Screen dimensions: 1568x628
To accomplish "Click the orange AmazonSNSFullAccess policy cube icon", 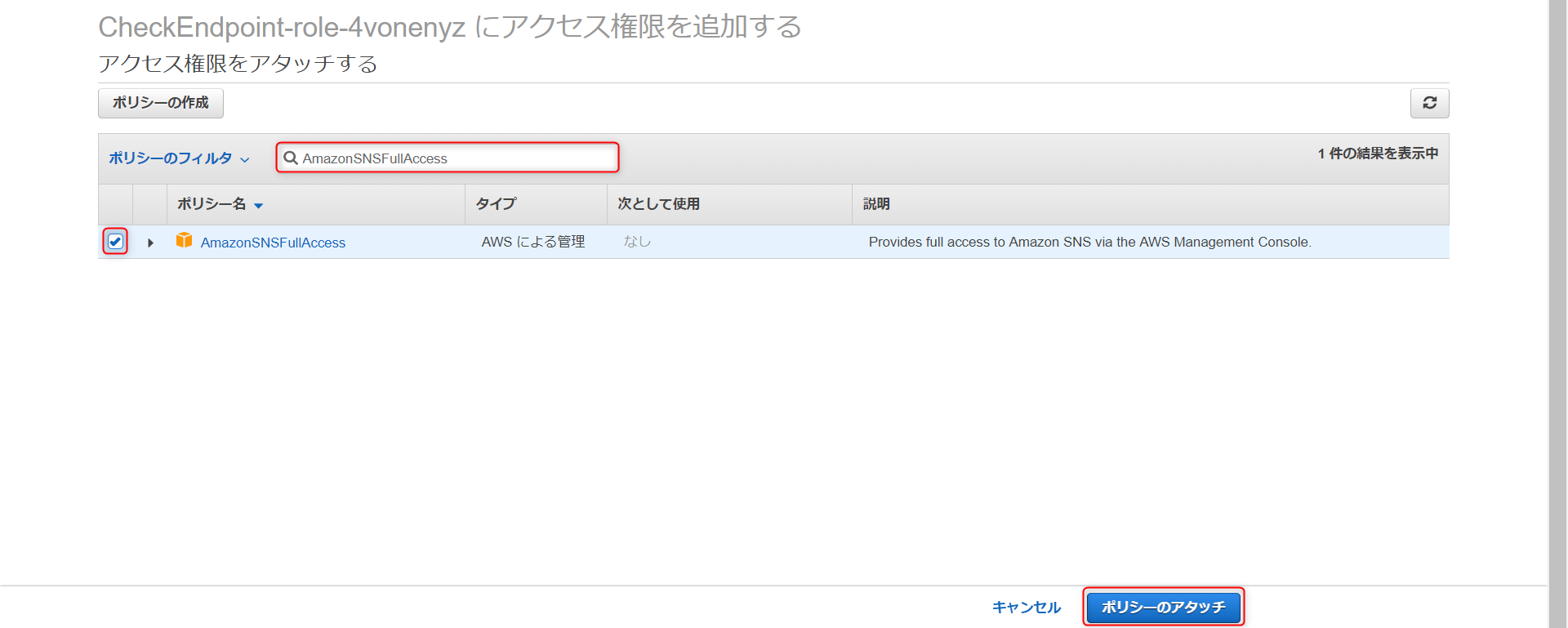I will tap(185, 240).
